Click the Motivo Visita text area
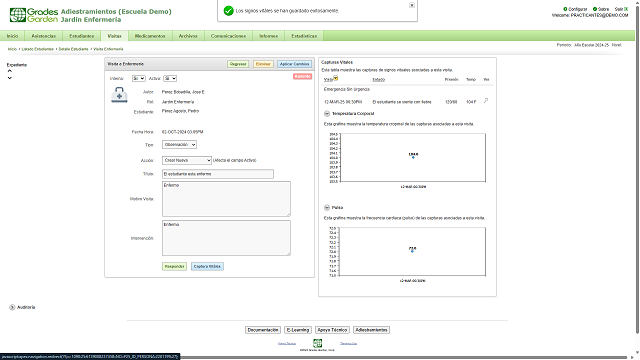Image resolution: width=640 pixels, height=360 pixels. pyautogui.click(x=227, y=199)
